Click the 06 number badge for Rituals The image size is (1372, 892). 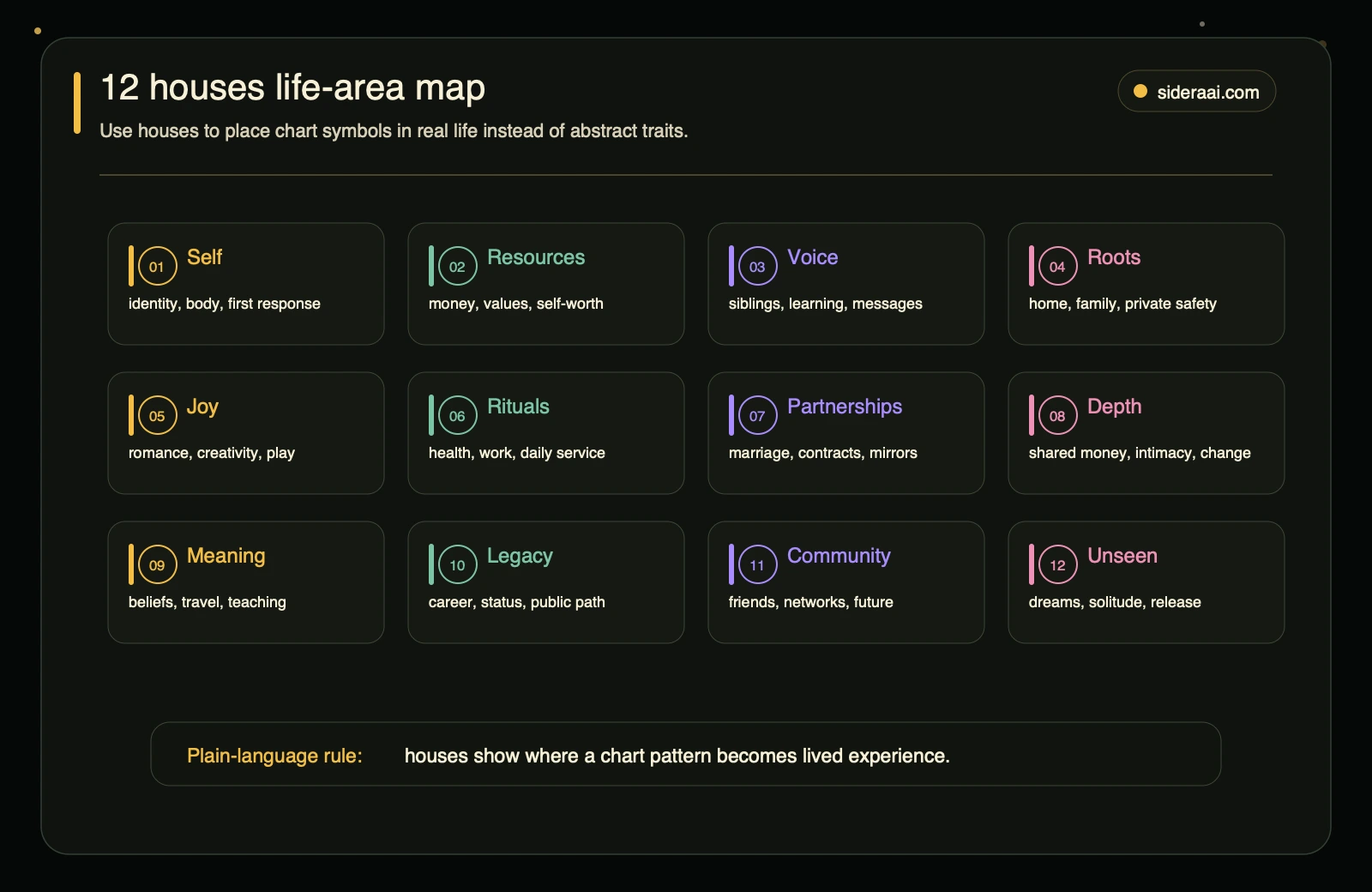click(x=457, y=415)
